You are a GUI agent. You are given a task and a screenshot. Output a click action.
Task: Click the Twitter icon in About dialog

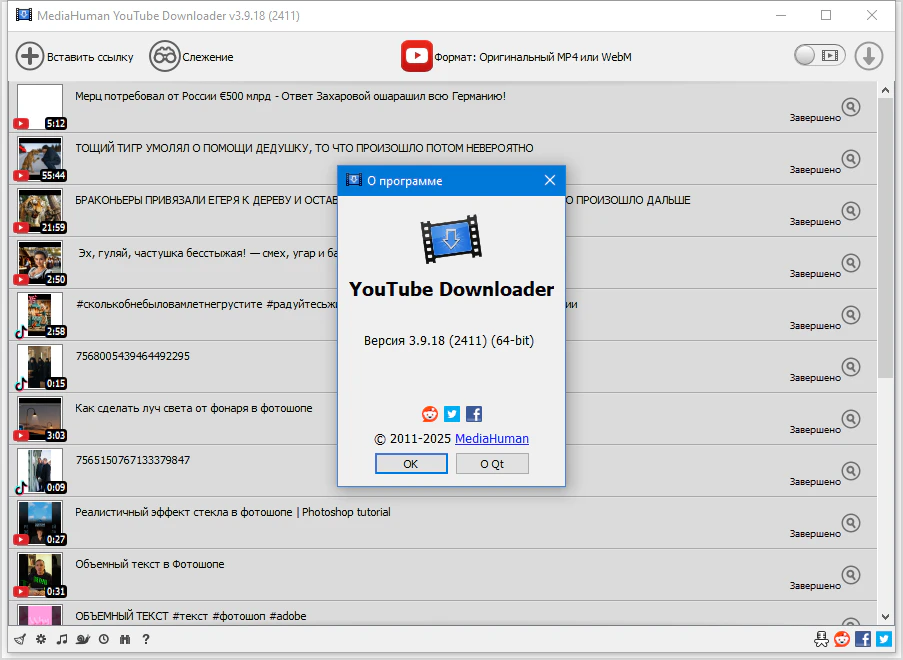point(452,414)
